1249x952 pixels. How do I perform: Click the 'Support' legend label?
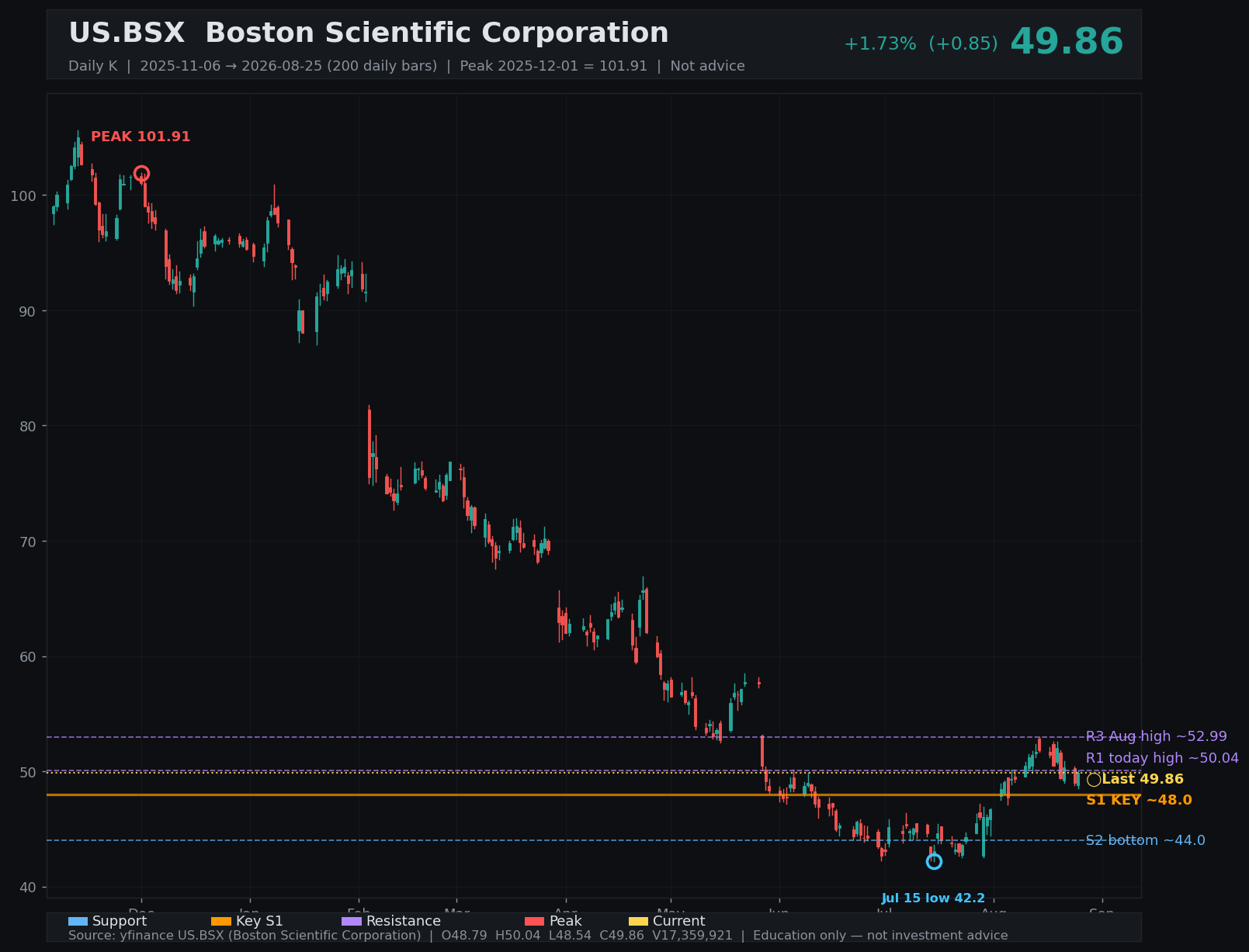[x=120, y=921]
